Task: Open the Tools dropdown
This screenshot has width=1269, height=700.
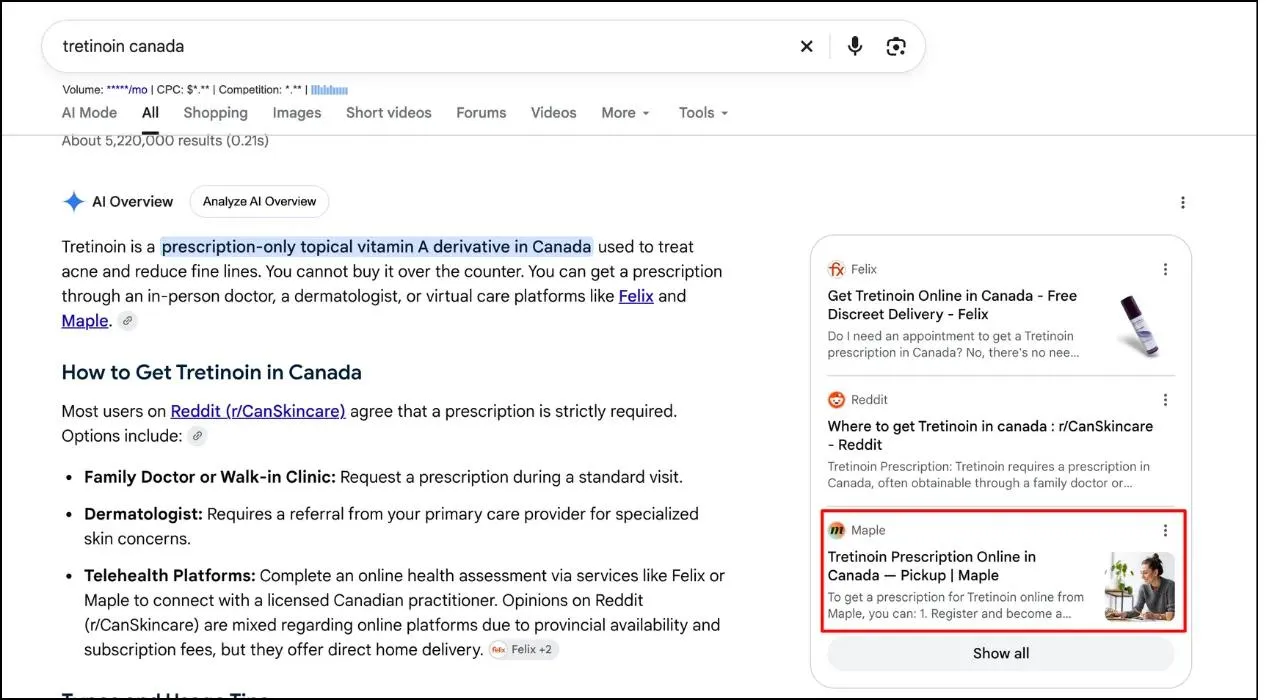Action: [x=703, y=113]
